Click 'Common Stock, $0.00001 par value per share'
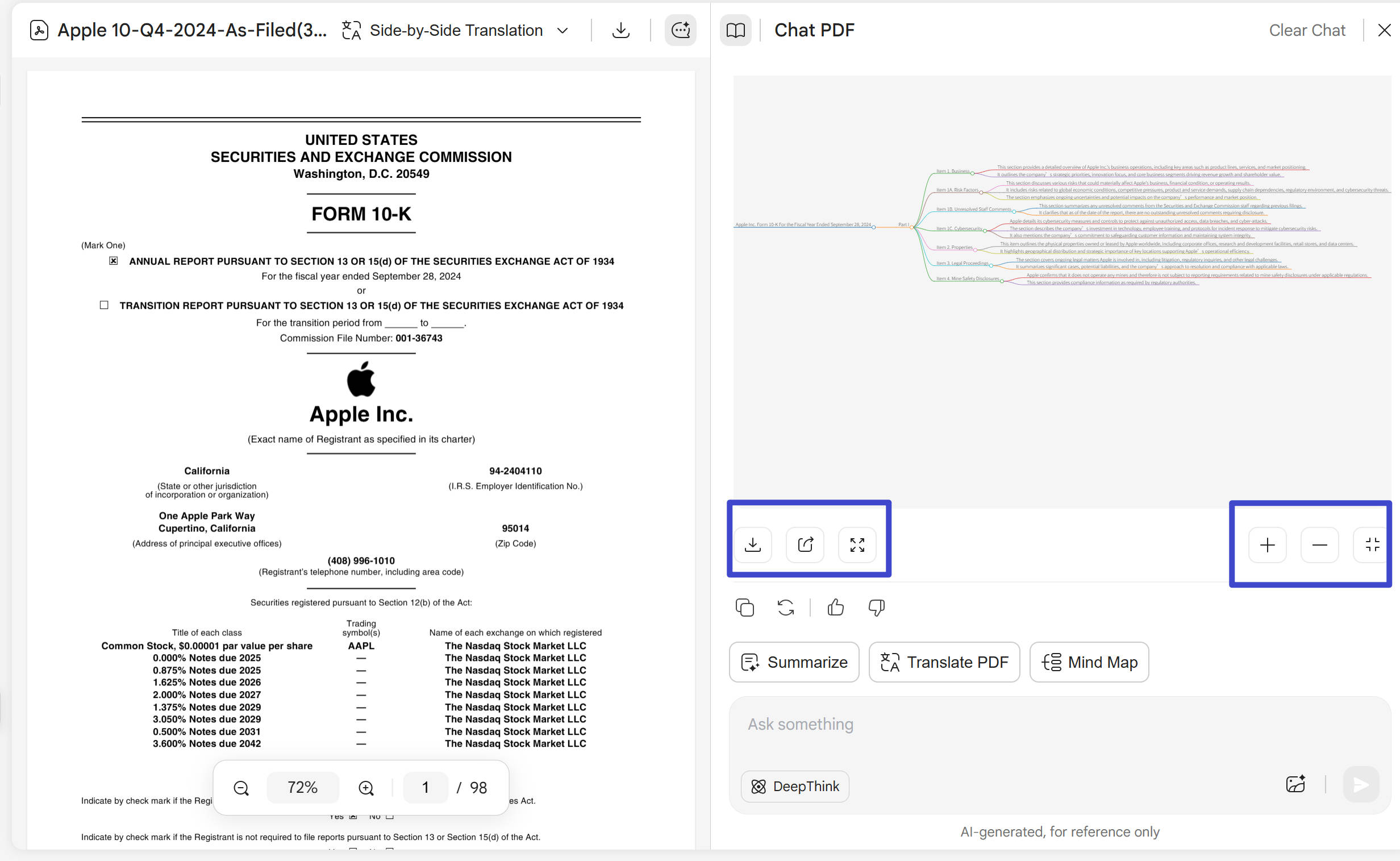The image size is (1400, 861). pyautogui.click(x=207, y=646)
